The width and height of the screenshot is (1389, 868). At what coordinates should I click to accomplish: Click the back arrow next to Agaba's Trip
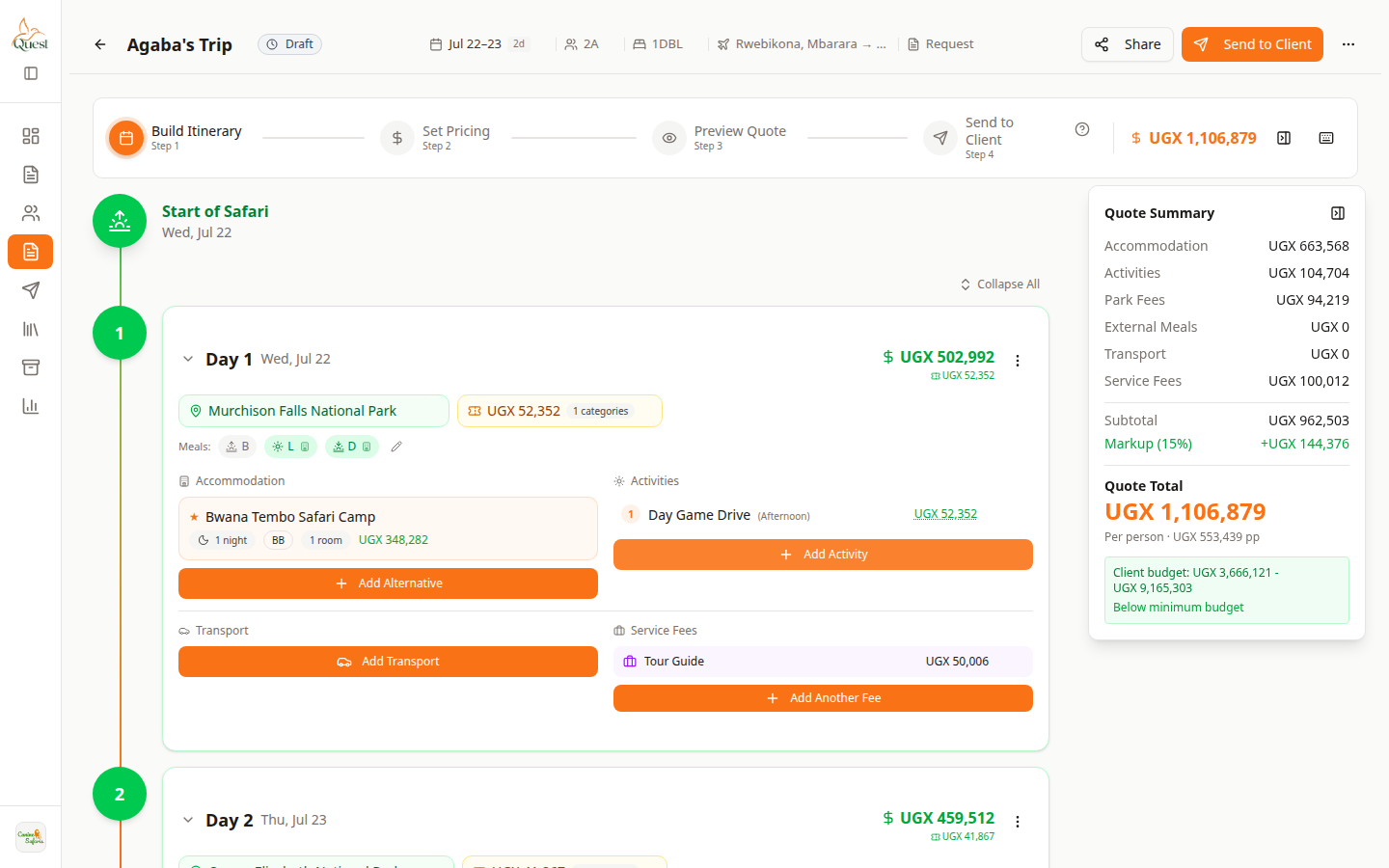pos(100,44)
